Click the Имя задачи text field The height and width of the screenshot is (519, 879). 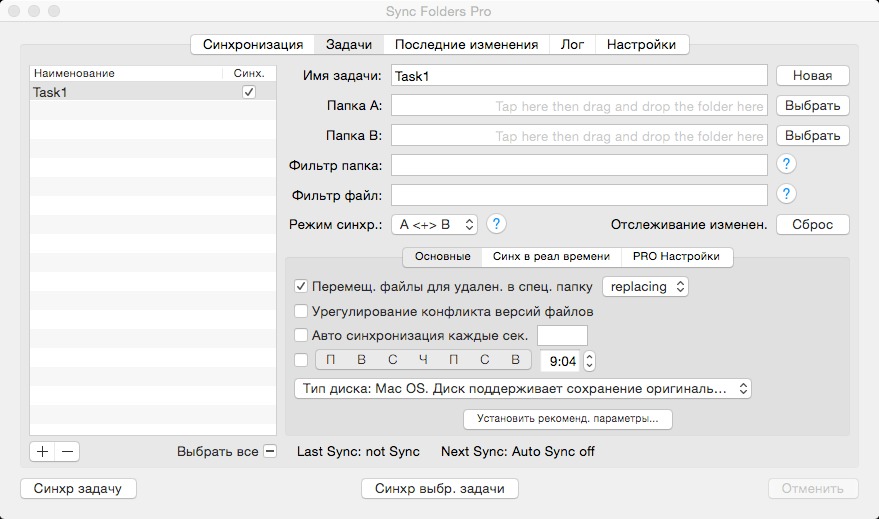[578, 75]
